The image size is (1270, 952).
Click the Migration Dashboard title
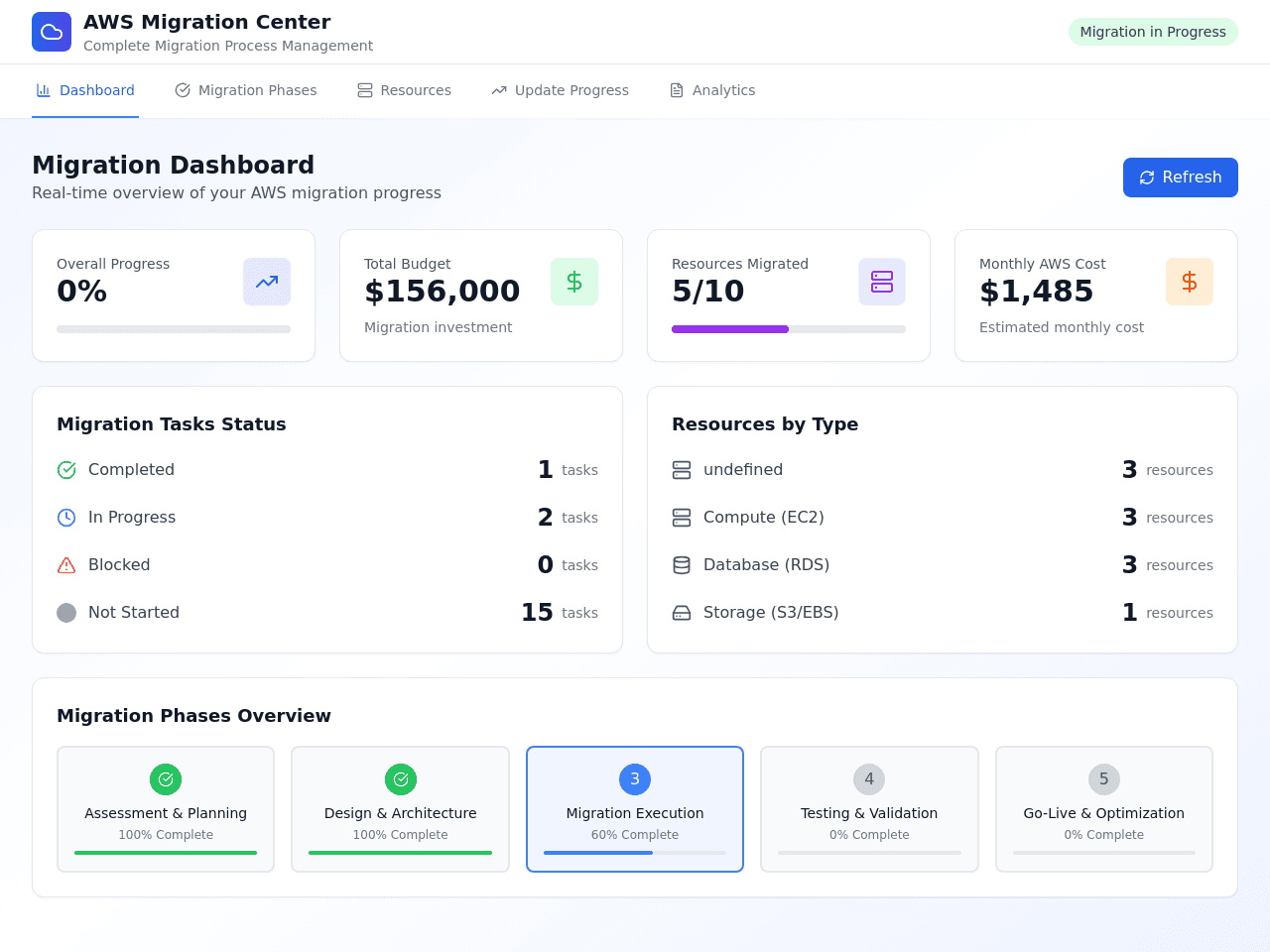[173, 165]
